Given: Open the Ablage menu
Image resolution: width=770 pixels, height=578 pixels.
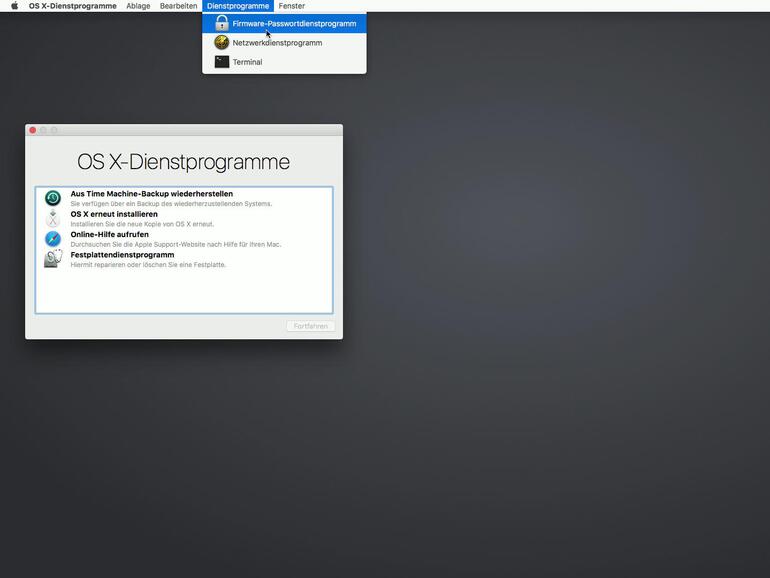Looking at the screenshot, I should point(138,6).
